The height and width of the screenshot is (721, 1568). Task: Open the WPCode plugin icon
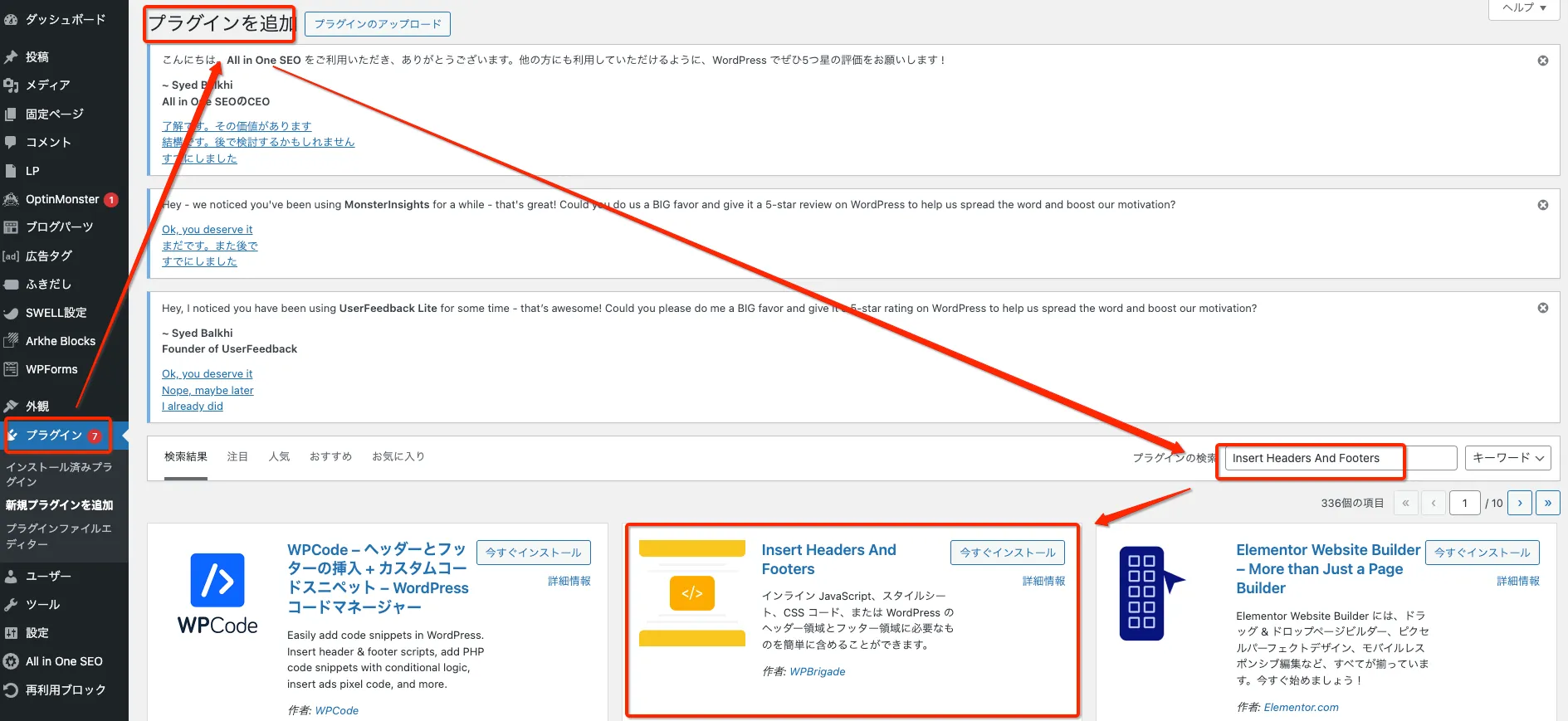pos(217,592)
